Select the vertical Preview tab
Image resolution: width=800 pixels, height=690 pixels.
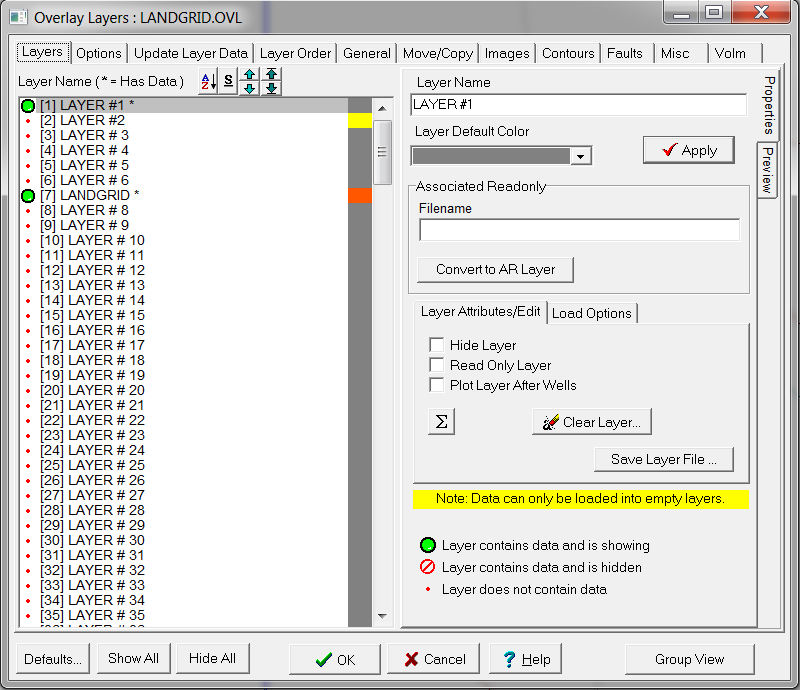pyautogui.click(x=766, y=169)
